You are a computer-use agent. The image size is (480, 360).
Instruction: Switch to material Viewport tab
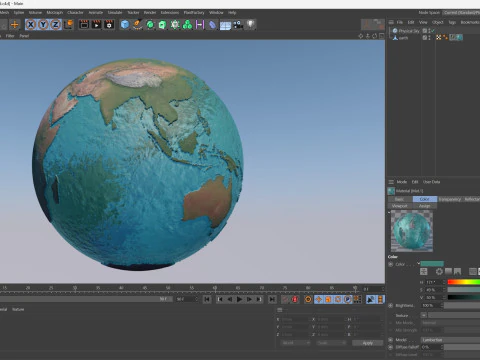point(400,206)
